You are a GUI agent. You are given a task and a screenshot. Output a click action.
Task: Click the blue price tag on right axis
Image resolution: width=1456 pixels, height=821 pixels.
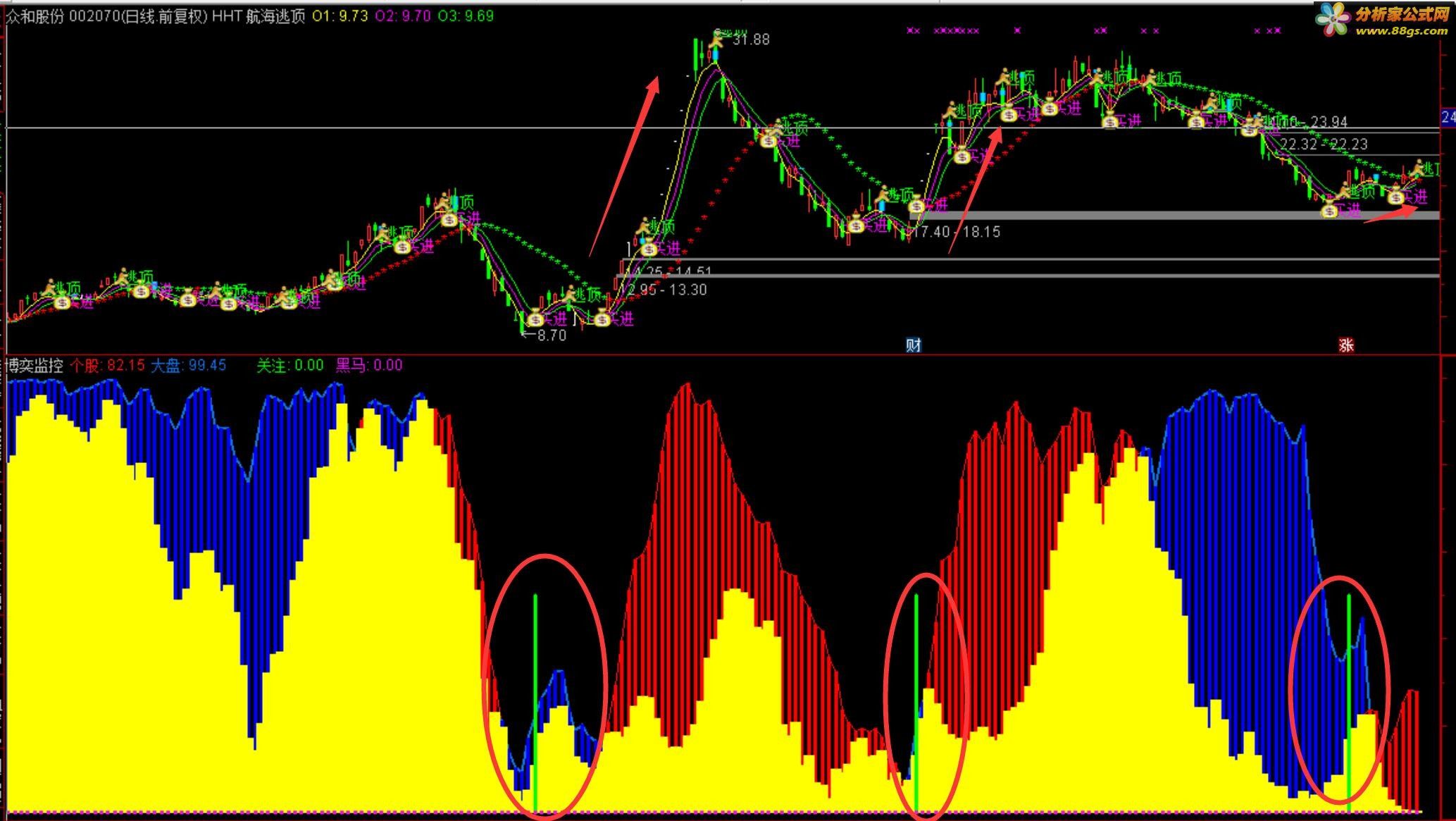pos(1448,116)
